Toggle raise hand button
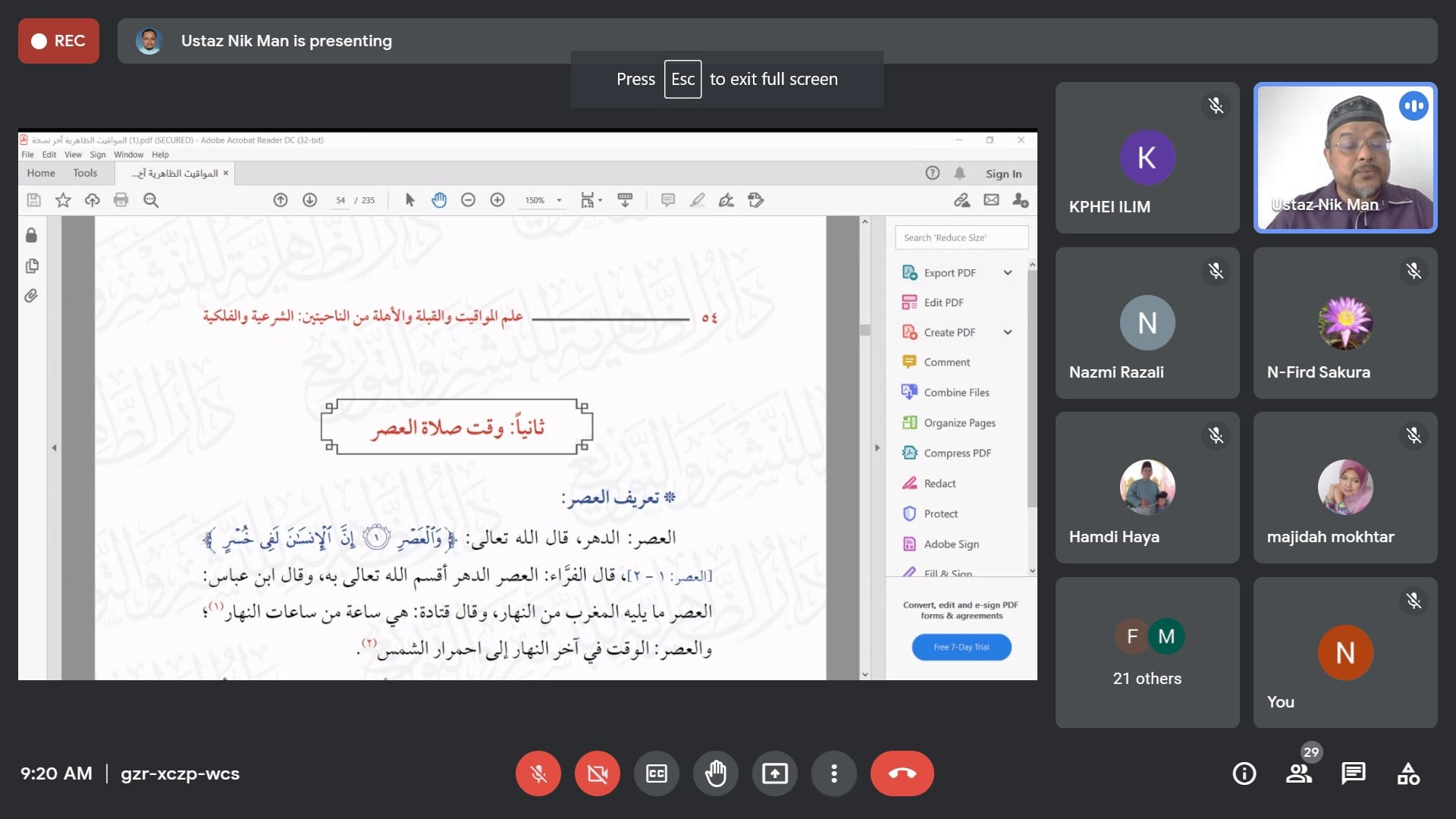This screenshot has height=819, width=1456. tap(715, 773)
